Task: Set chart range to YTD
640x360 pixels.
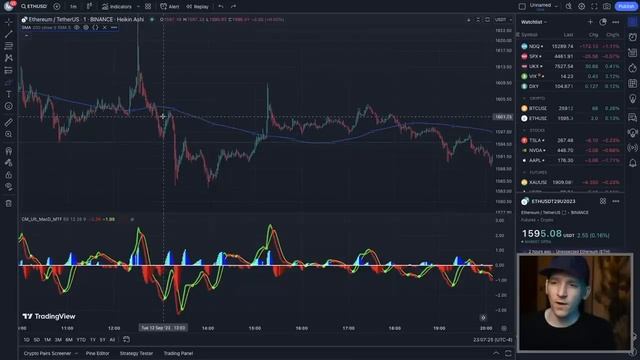Action: [81, 340]
